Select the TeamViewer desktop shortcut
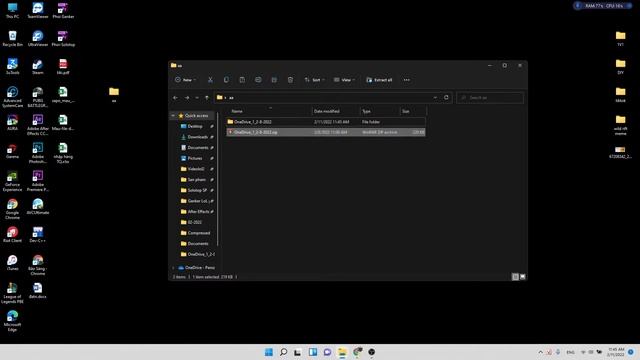The width and height of the screenshot is (640, 360). [x=38, y=11]
